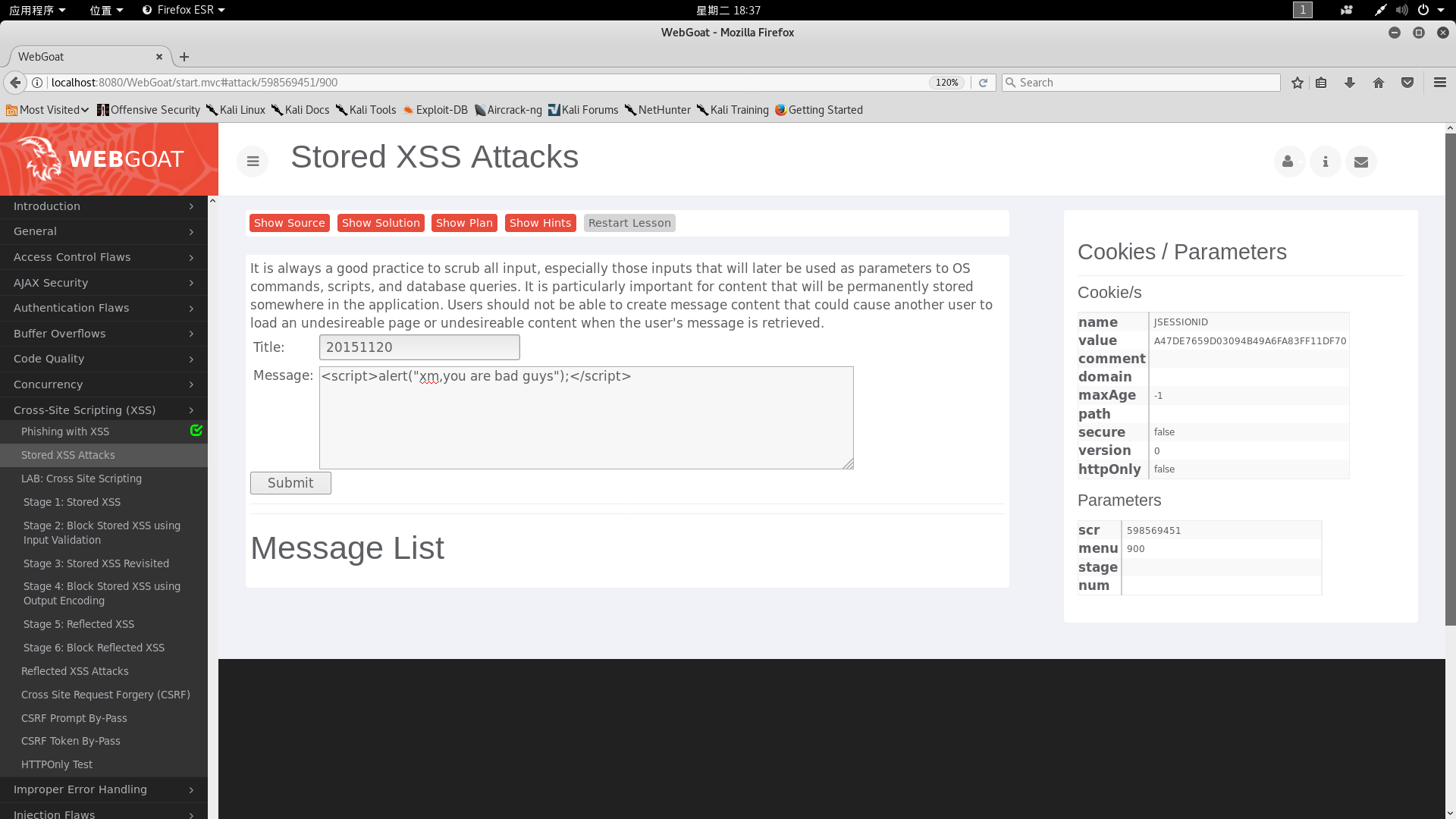Click the page vertical scrollbar
This screenshot has width=1456, height=819.
click(1450, 379)
